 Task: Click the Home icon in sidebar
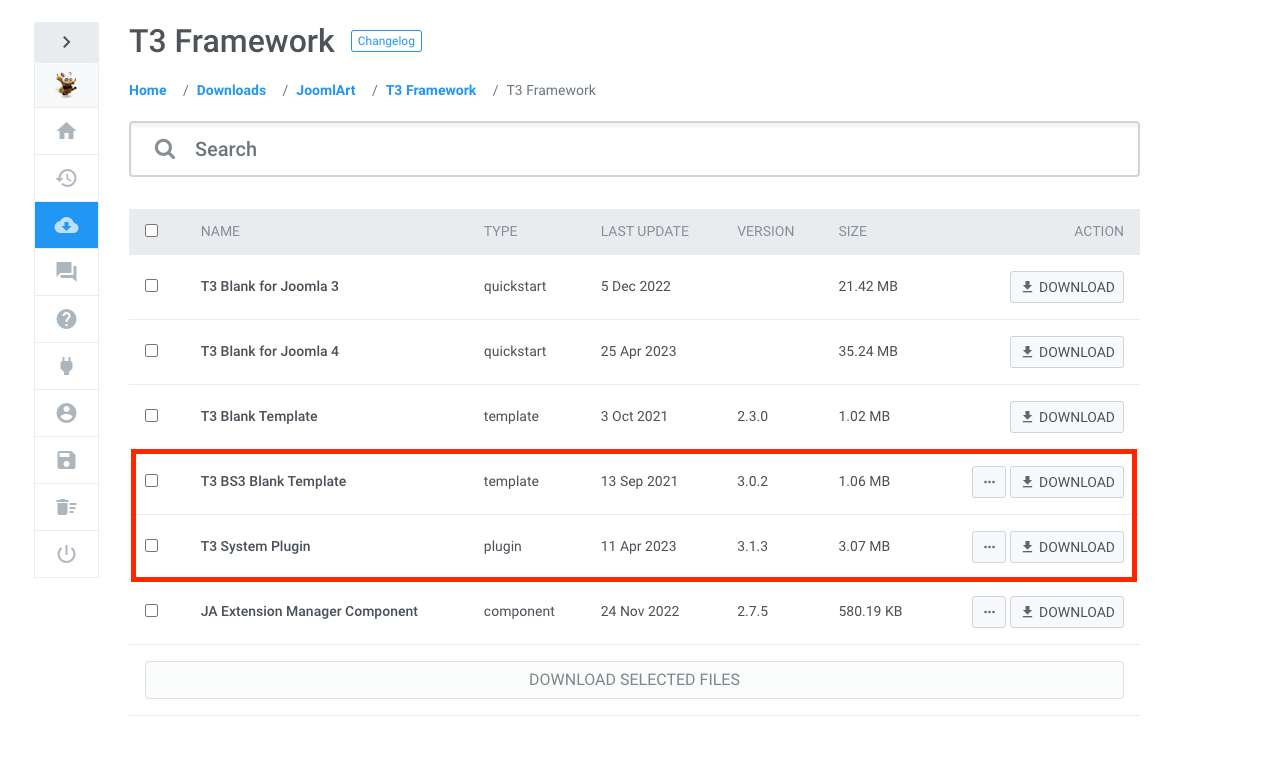coord(66,131)
